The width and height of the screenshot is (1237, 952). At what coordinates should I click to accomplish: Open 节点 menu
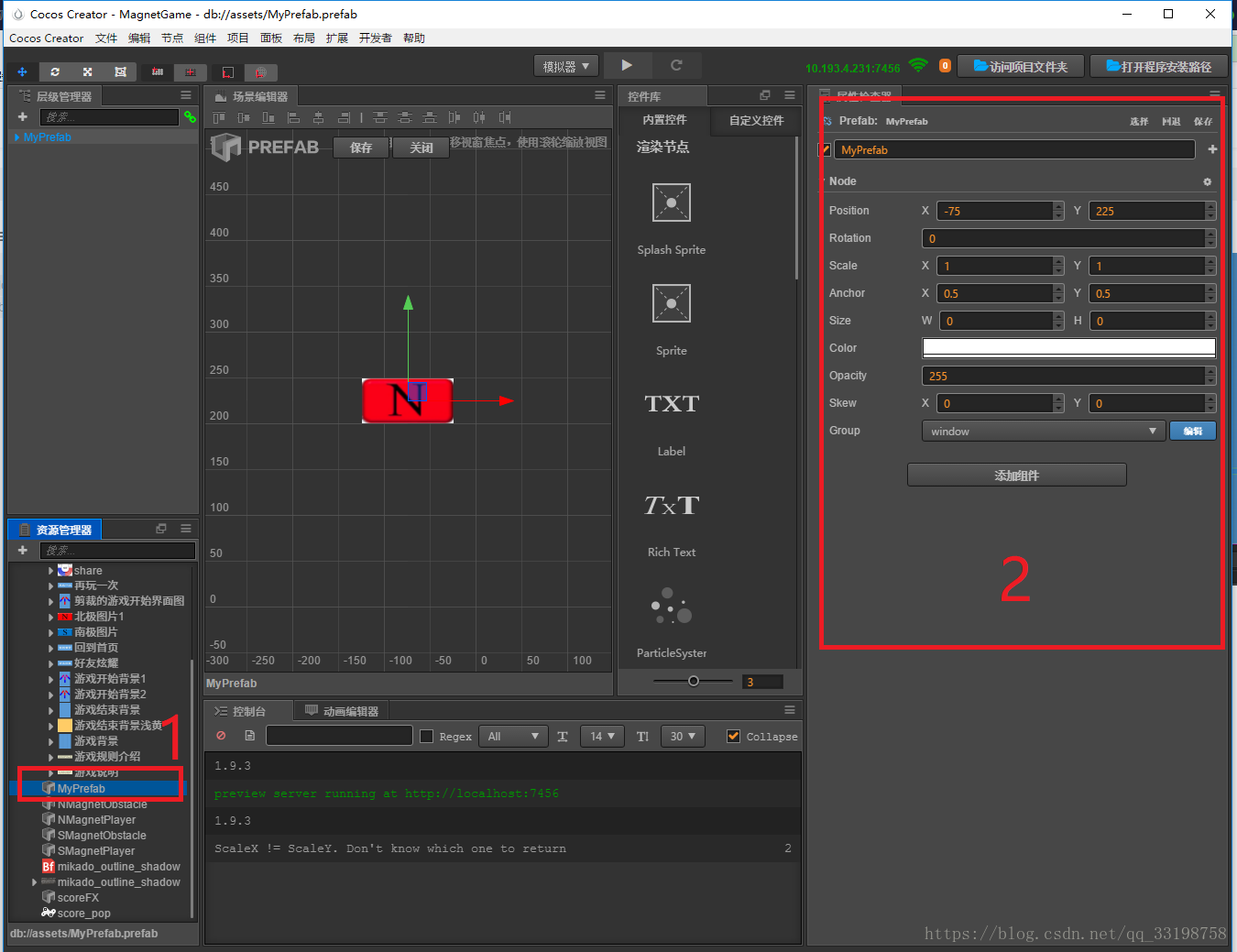172,38
